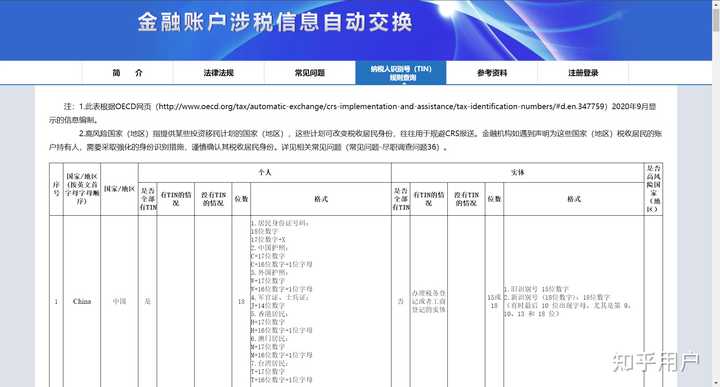Click the scrollbar down arrow
This screenshot has width=720, height=387.
pyautogui.click(x=716, y=382)
